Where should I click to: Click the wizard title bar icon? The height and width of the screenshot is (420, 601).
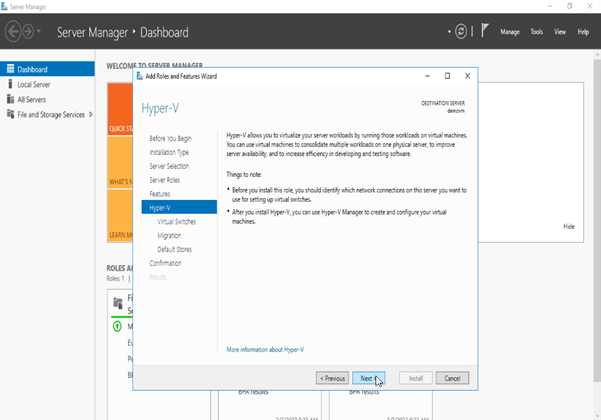pyautogui.click(x=140, y=76)
